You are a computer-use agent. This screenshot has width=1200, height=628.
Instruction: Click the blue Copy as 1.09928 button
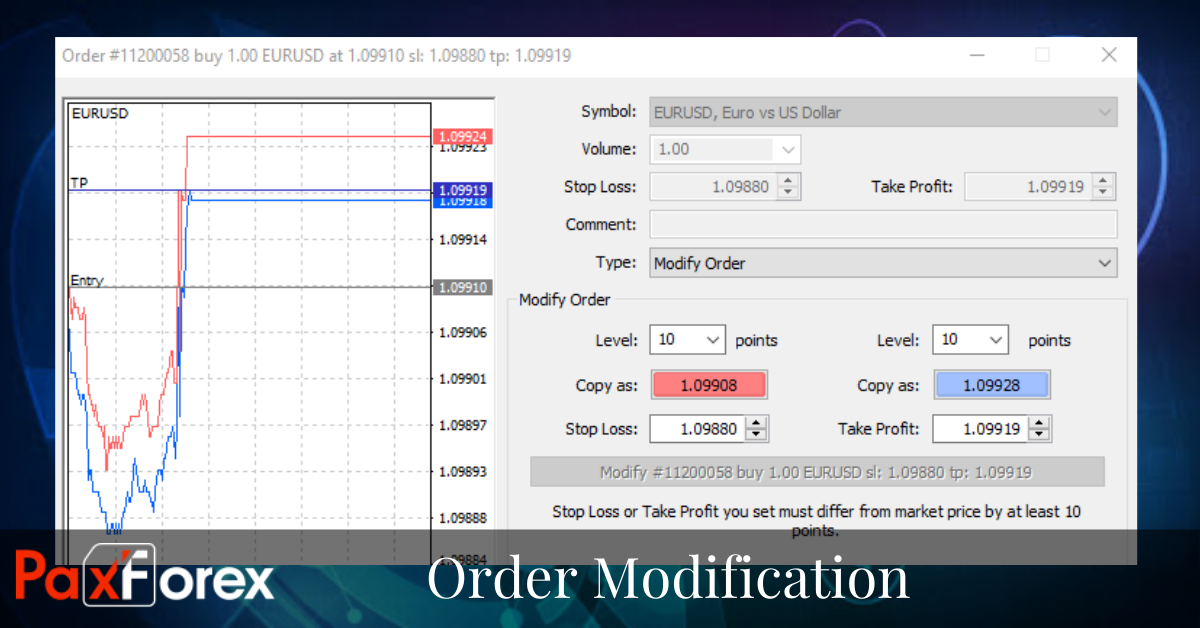click(992, 384)
